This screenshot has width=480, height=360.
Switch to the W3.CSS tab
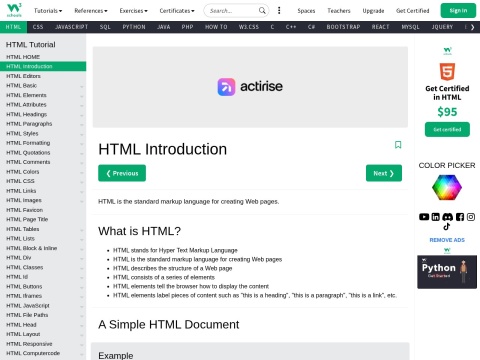coord(249,27)
